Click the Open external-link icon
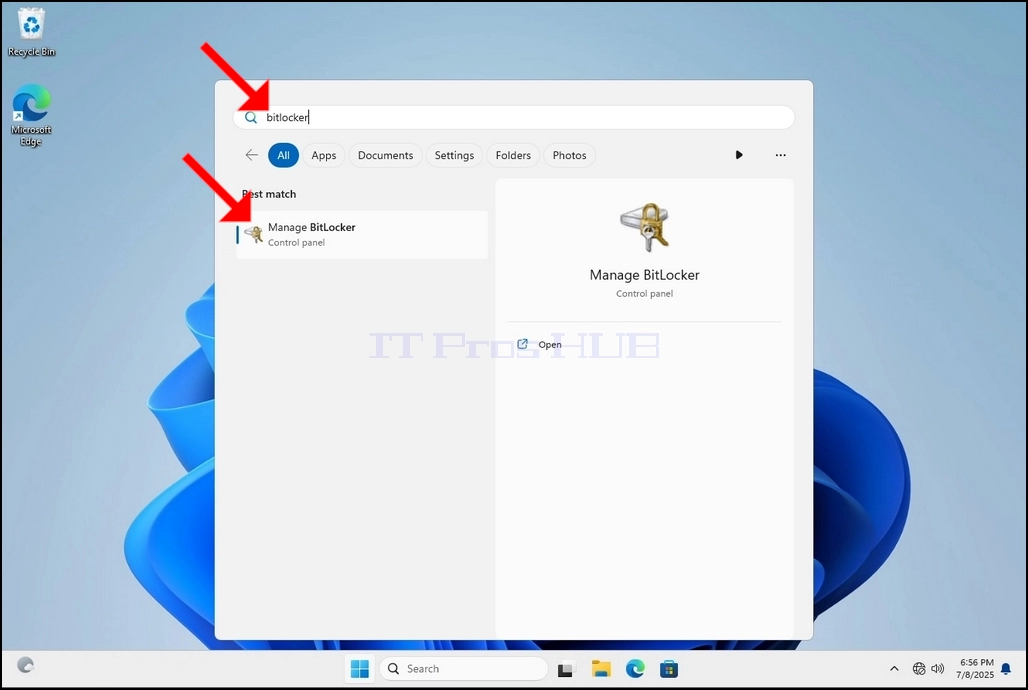 click(x=523, y=344)
